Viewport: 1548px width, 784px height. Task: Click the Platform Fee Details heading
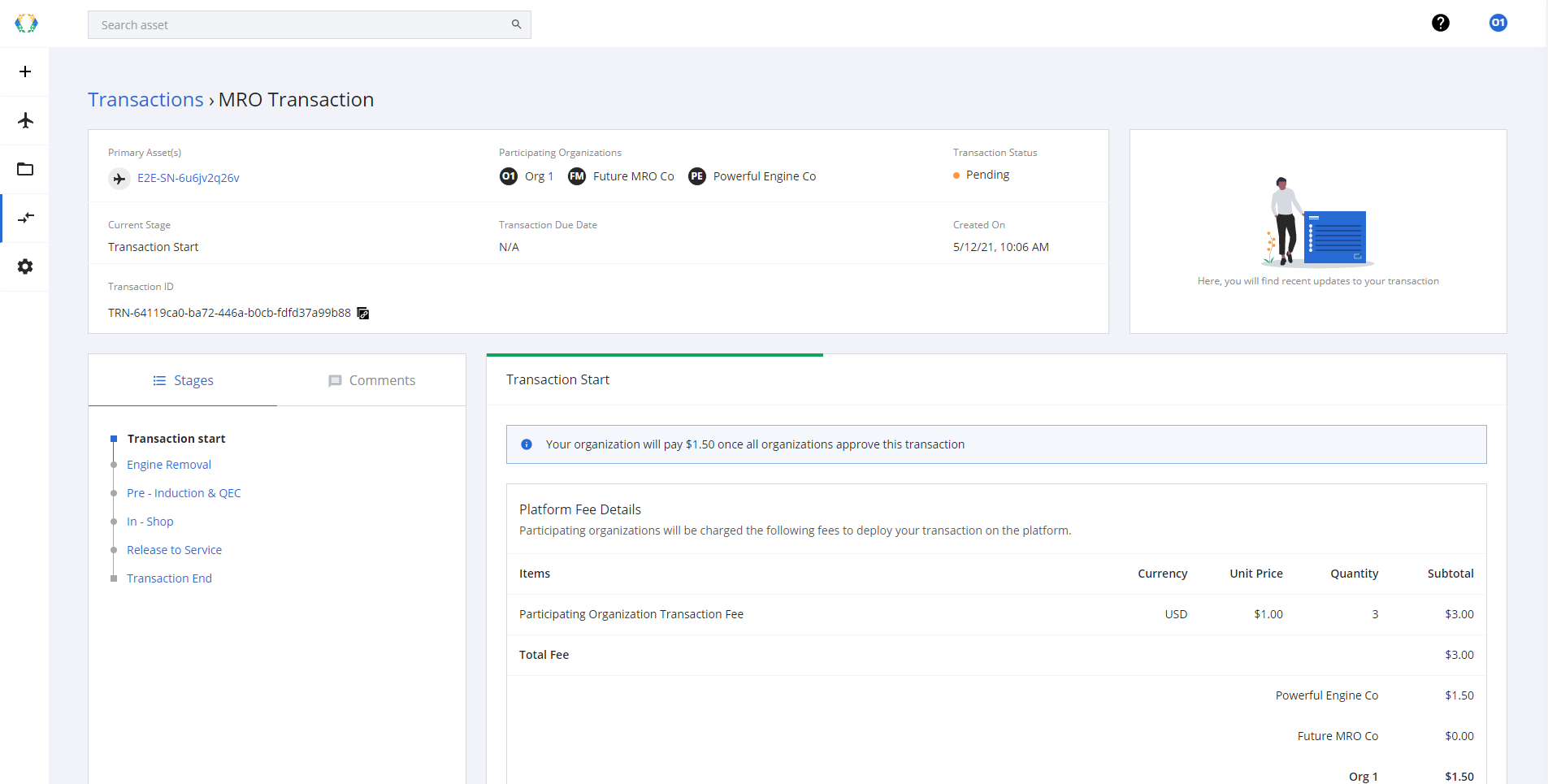(x=580, y=509)
